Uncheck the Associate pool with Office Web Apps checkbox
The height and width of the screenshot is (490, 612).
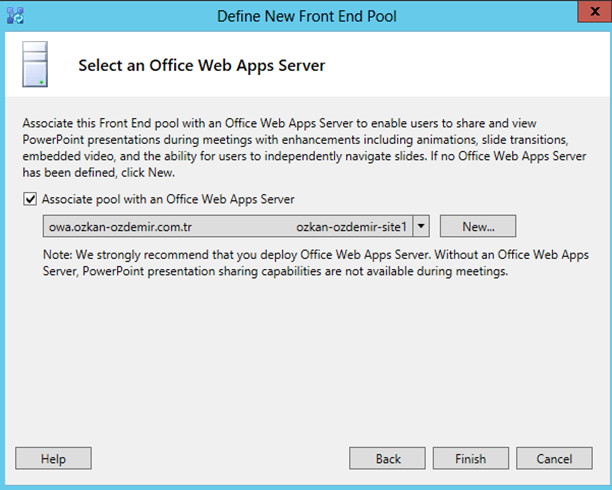coord(30,199)
